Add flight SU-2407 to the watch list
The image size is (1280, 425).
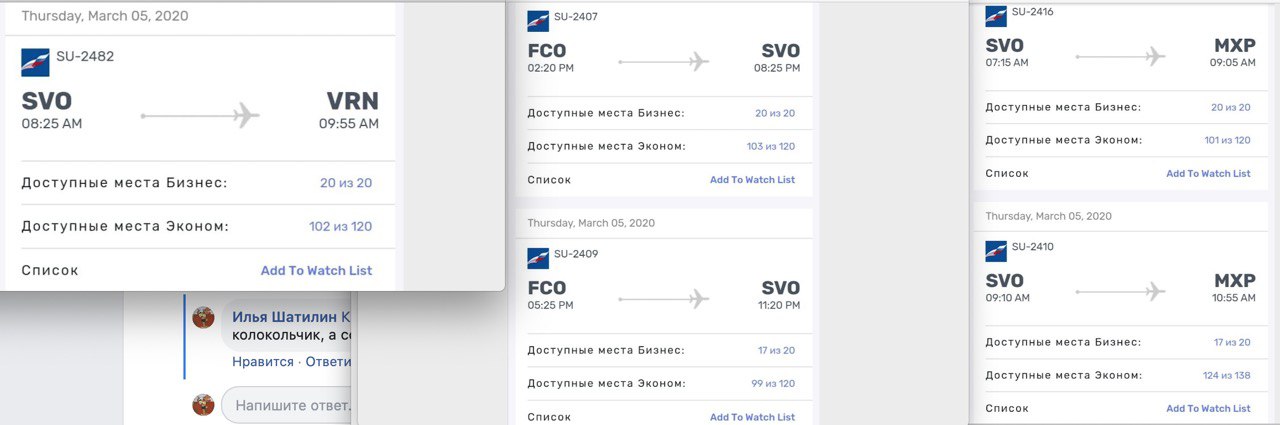click(752, 180)
